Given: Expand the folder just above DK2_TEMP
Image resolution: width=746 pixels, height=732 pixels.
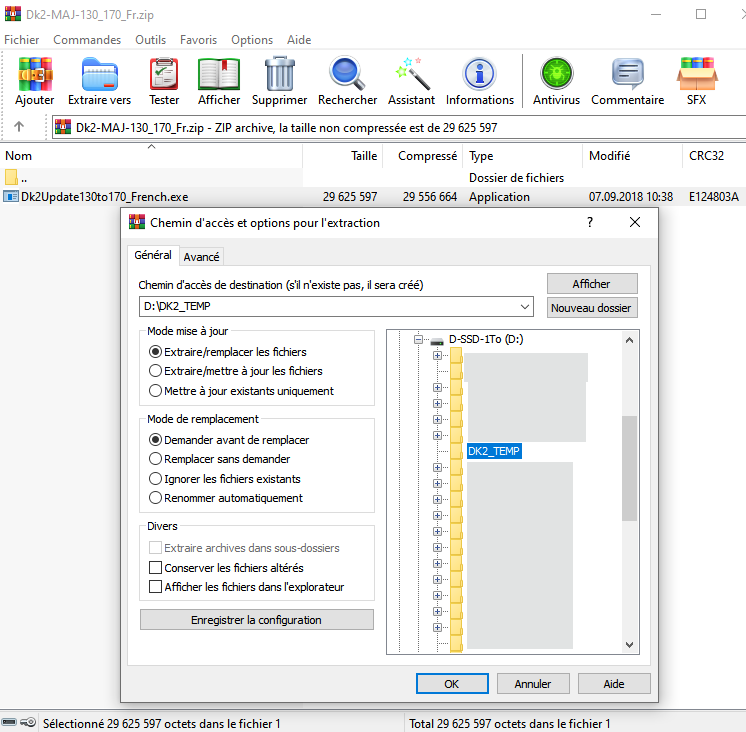Looking at the screenshot, I should 437,435.
